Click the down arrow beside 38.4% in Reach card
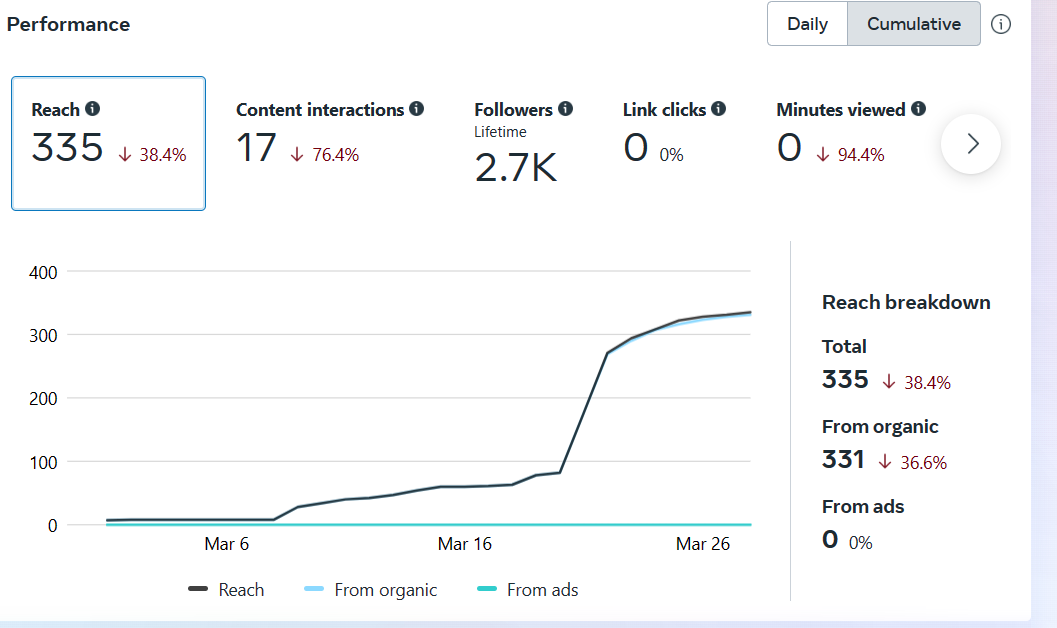This screenshot has height=628, width=1057. (x=124, y=154)
